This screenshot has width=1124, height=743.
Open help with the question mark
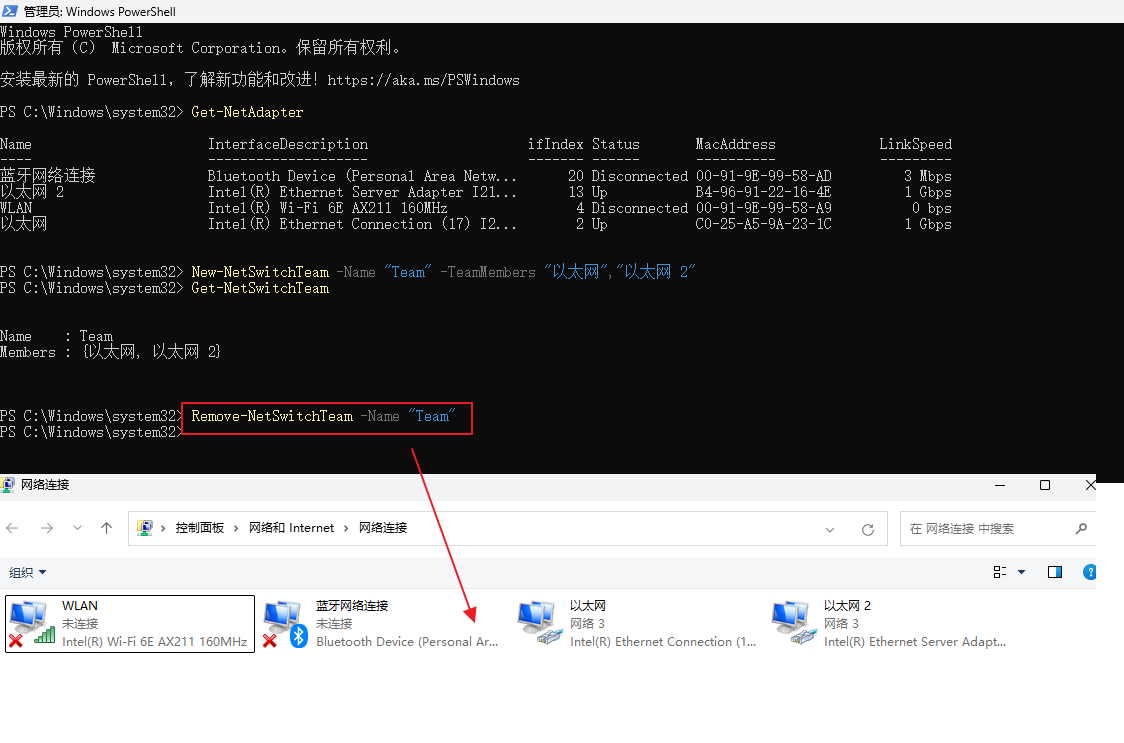pos(1090,572)
